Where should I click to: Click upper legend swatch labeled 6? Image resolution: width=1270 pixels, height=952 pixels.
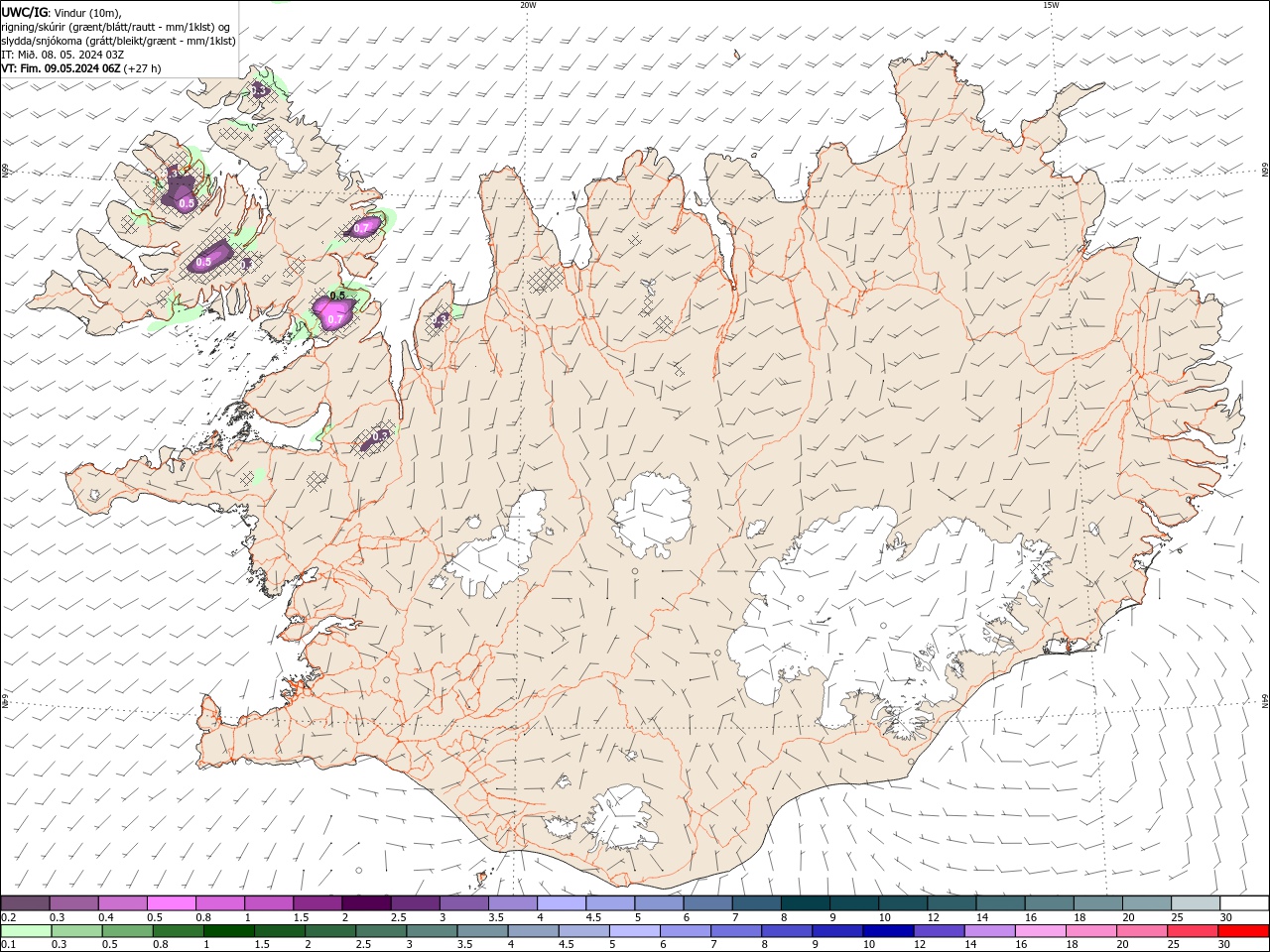tap(706, 903)
